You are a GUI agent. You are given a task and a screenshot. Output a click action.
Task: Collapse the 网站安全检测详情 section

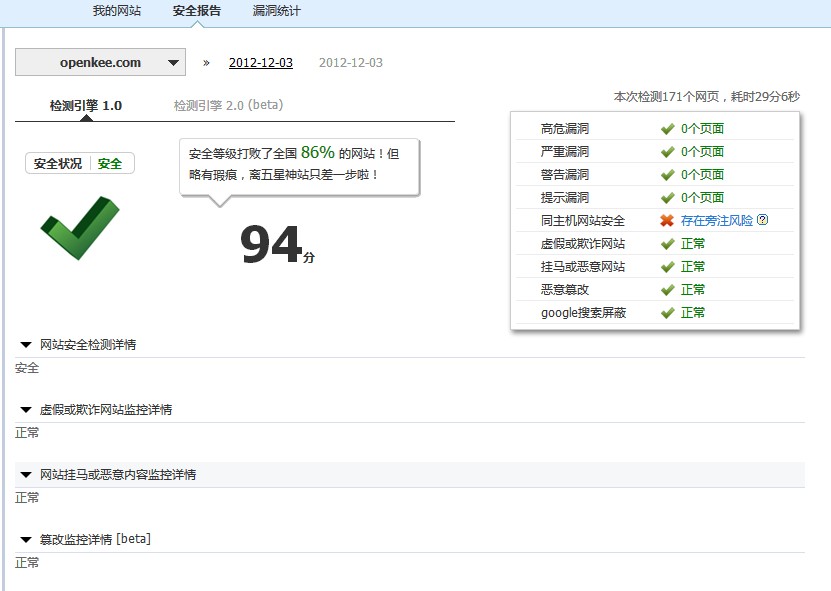26,345
